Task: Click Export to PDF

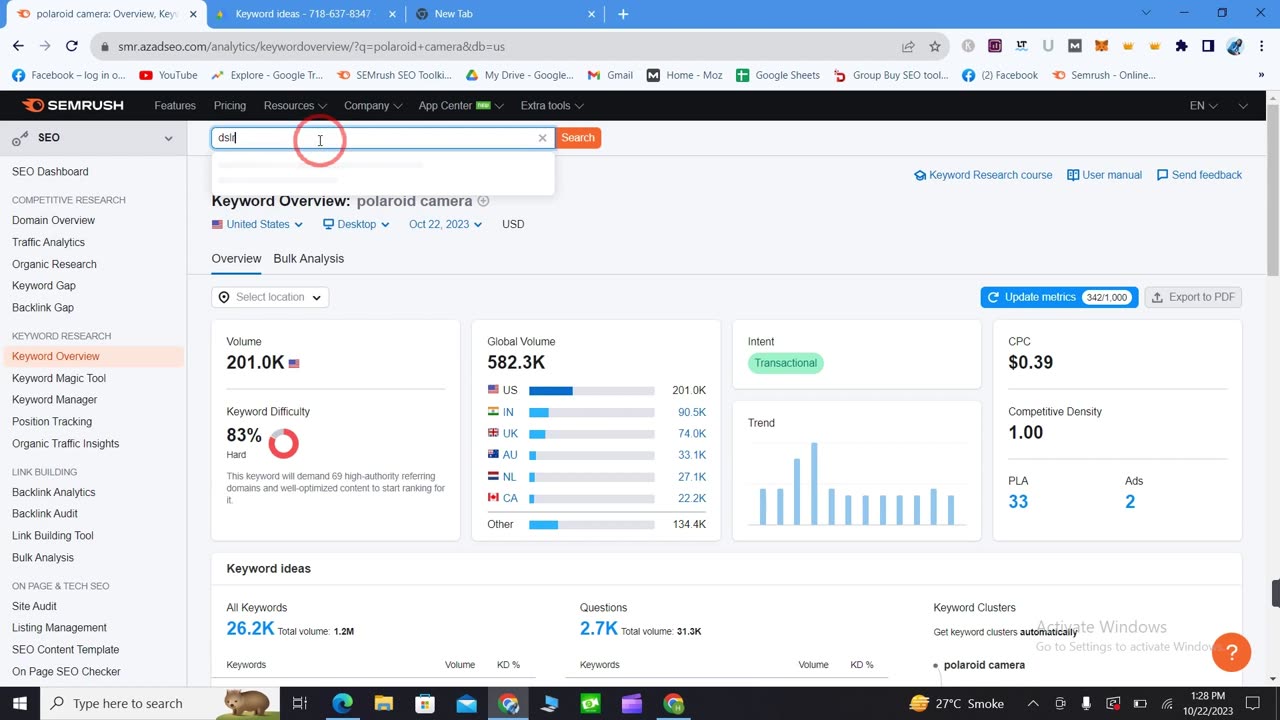Action: (1192, 297)
